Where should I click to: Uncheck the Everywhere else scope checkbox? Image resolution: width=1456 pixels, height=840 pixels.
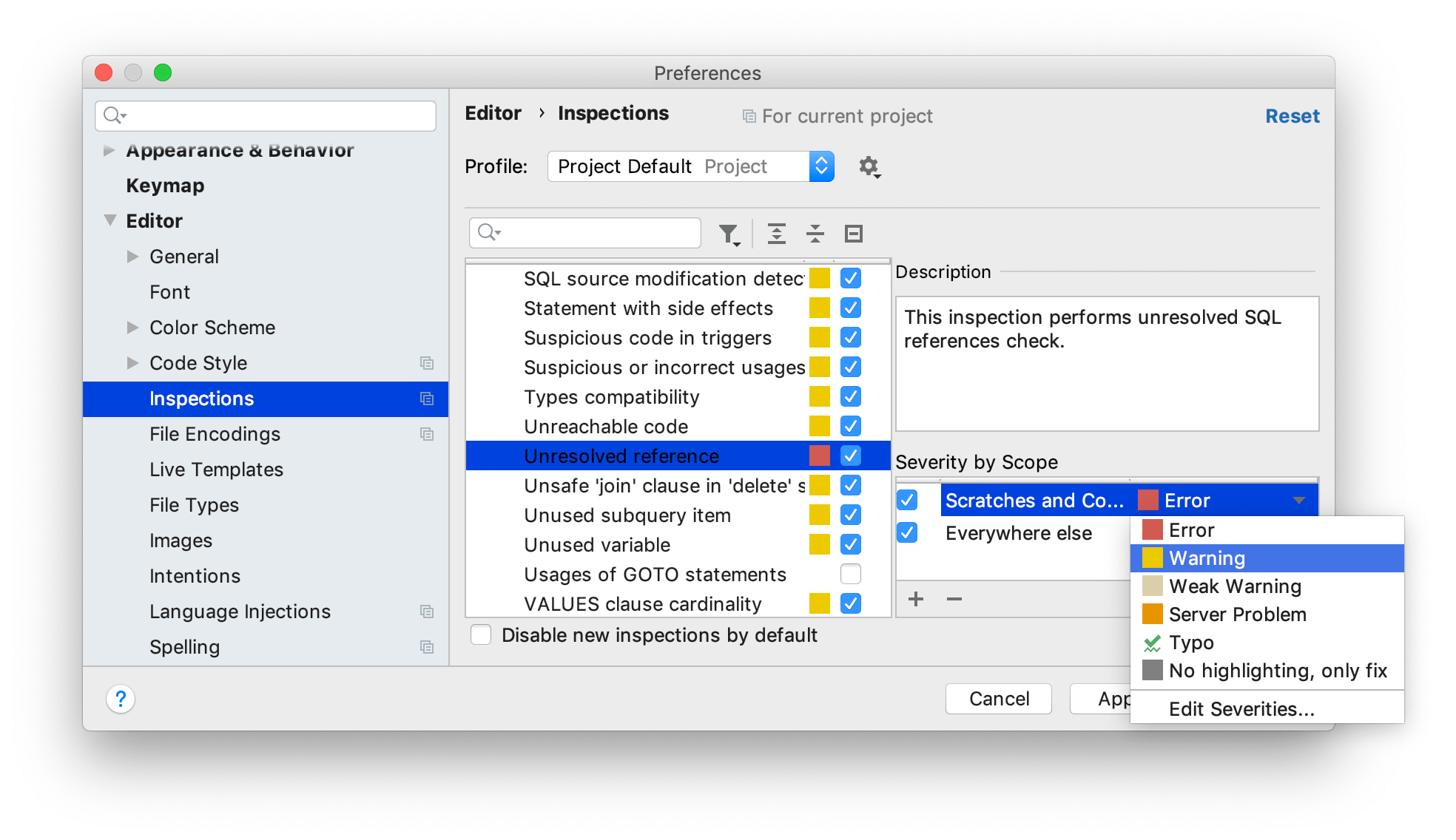(x=908, y=533)
